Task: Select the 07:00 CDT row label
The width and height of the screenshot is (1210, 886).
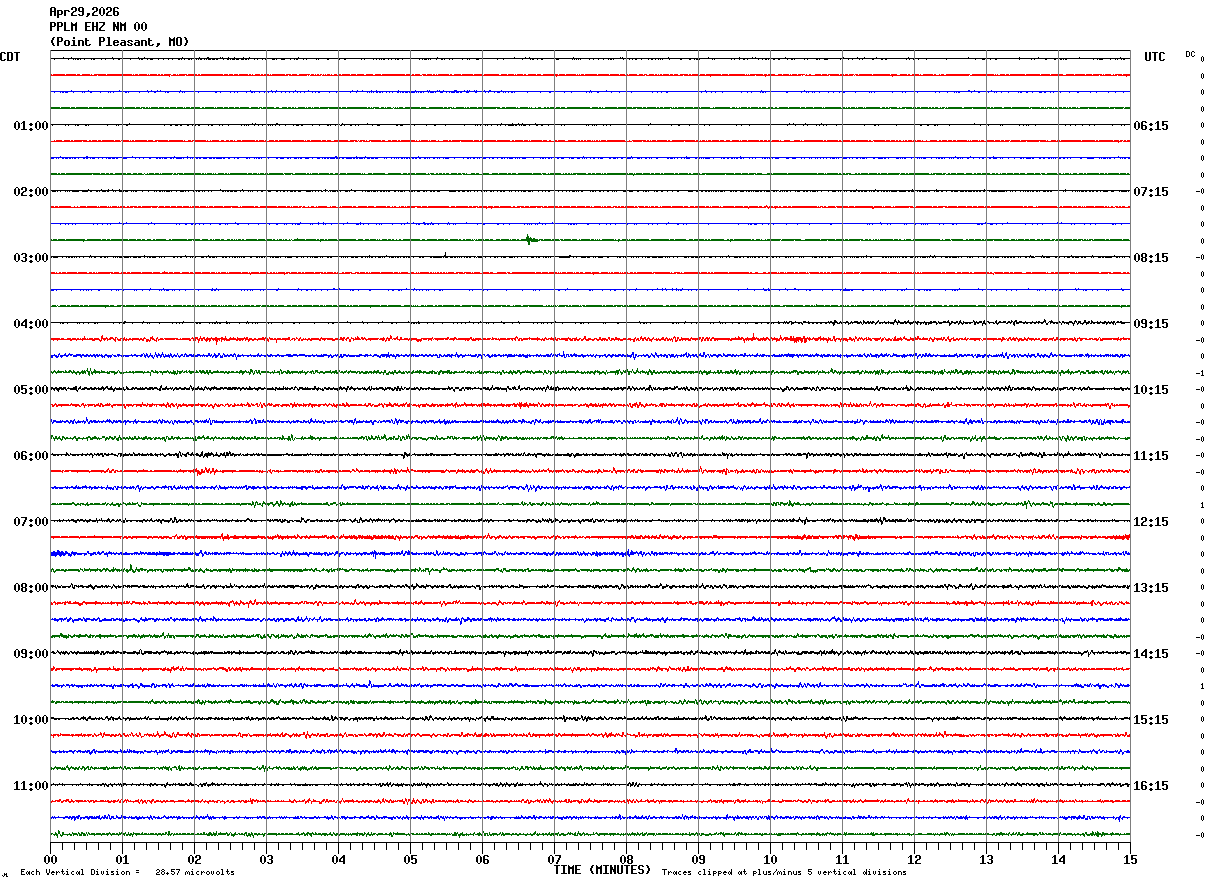Action: pos(31,522)
